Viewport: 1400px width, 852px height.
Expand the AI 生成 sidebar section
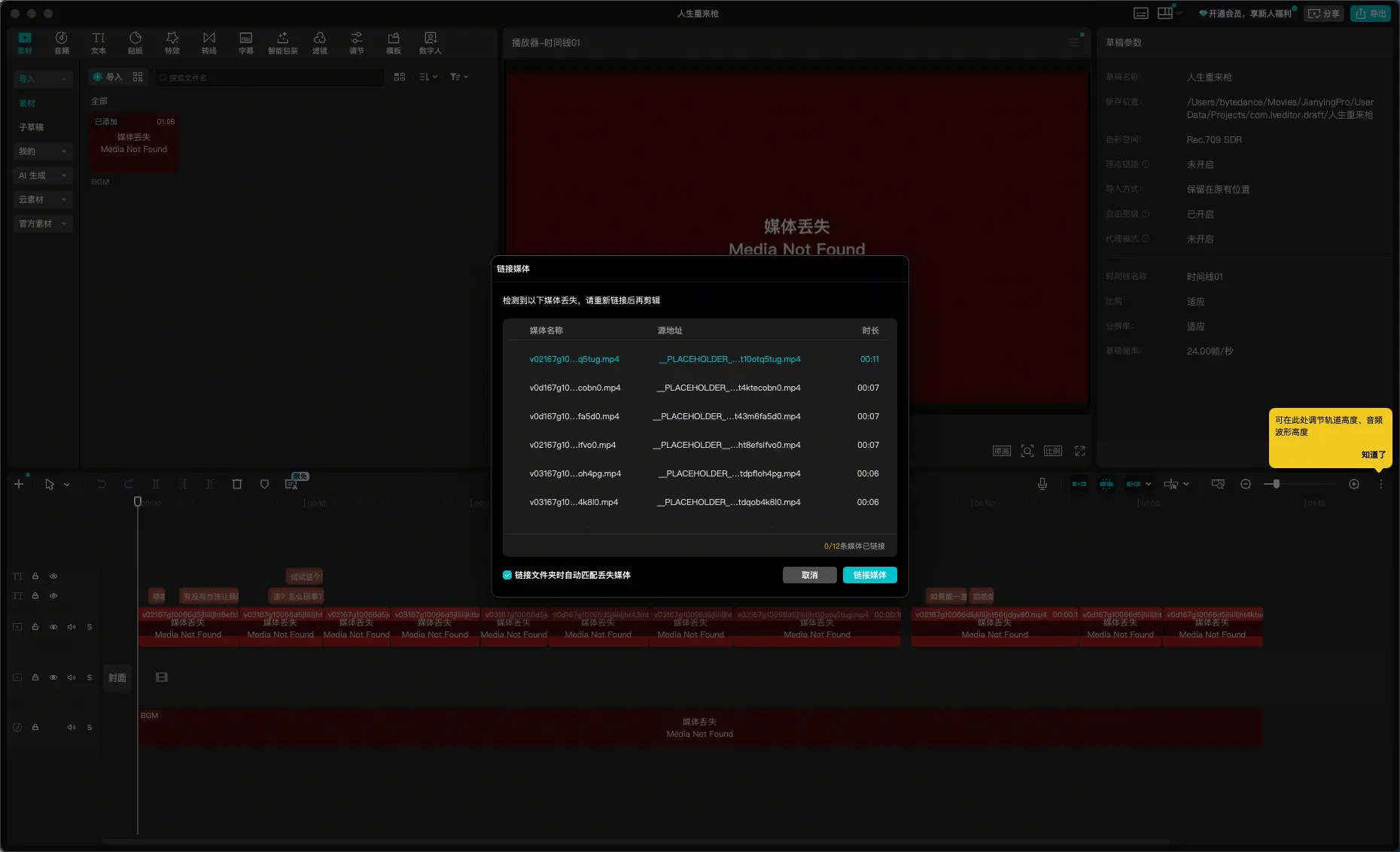pos(42,175)
